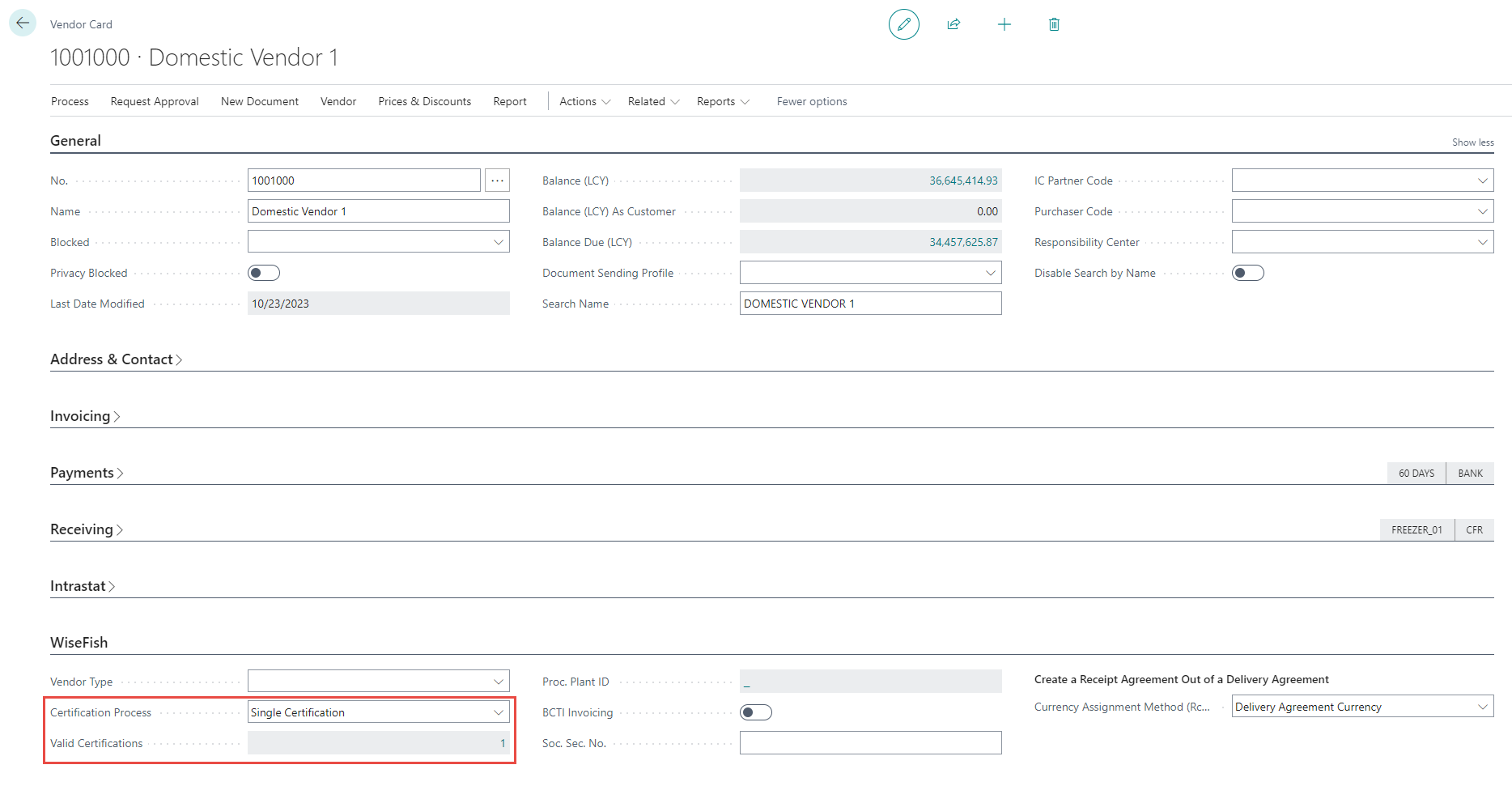
Task: Enable Disable Search by Name toggle
Action: point(1247,273)
